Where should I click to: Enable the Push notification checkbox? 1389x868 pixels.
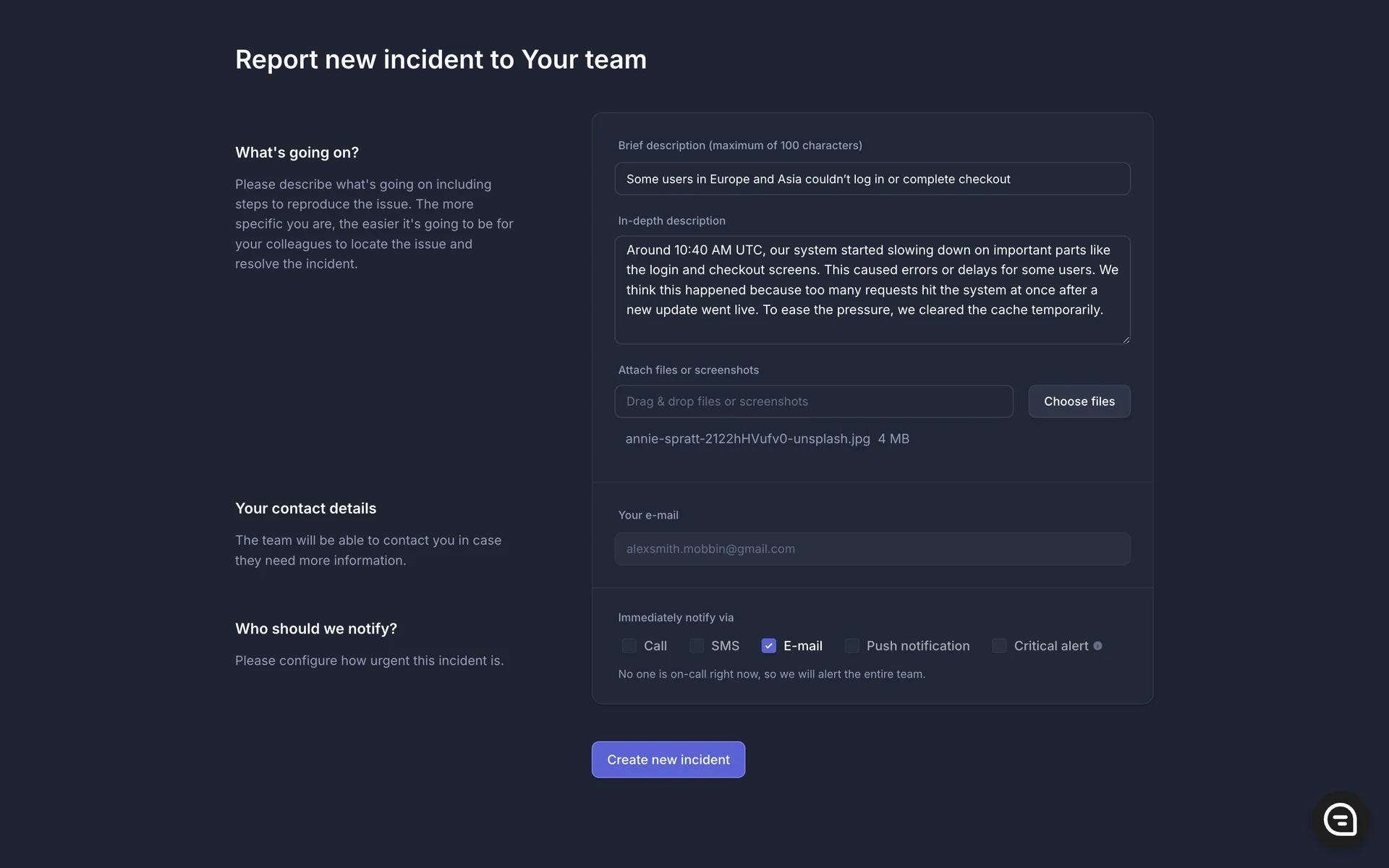point(851,646)
